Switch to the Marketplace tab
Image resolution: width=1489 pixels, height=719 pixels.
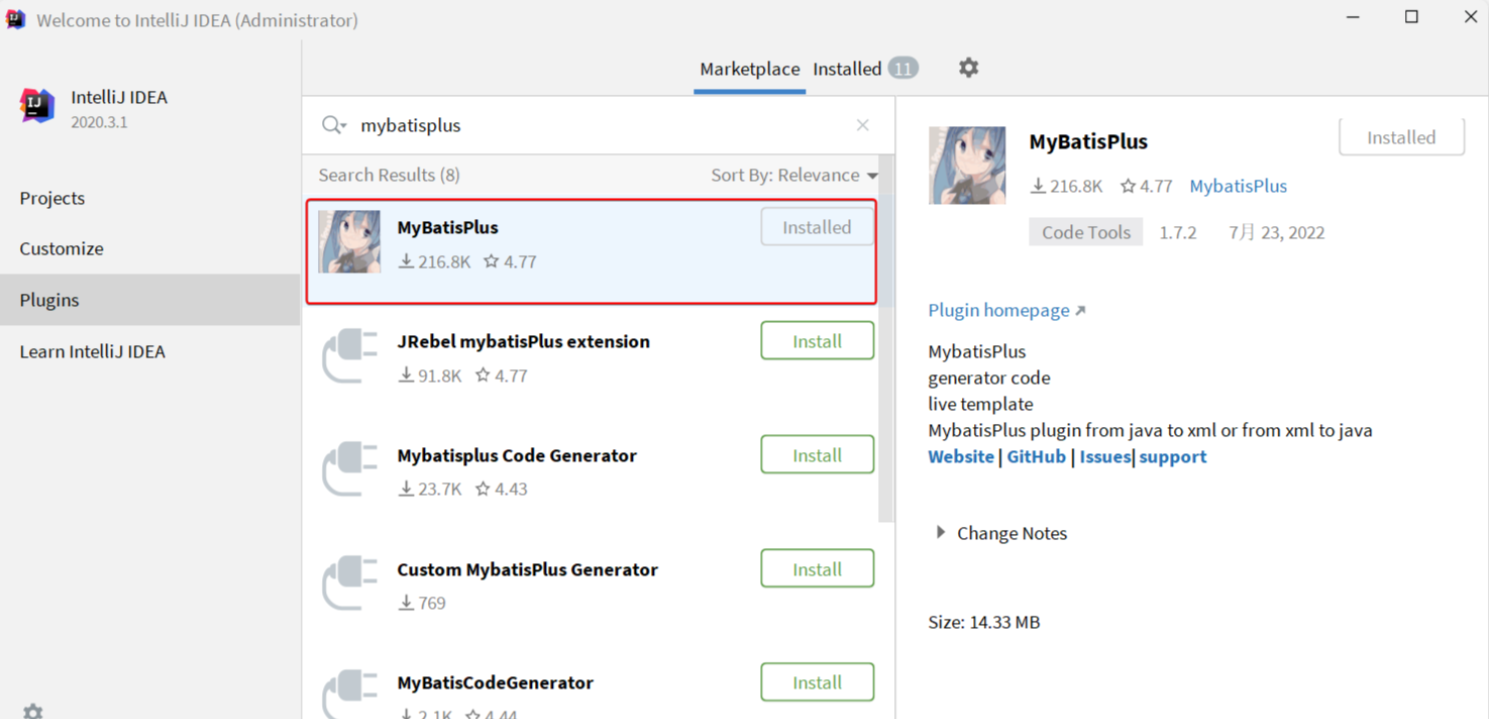point(749,69)
